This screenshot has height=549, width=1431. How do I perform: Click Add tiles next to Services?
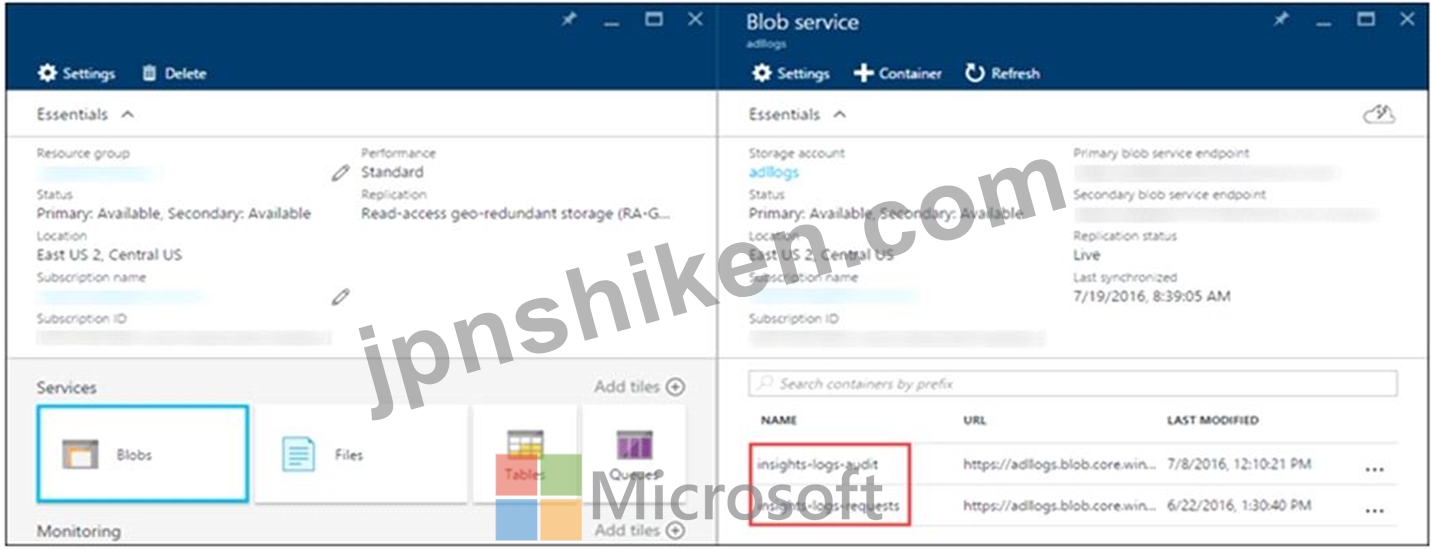(640, 387)
